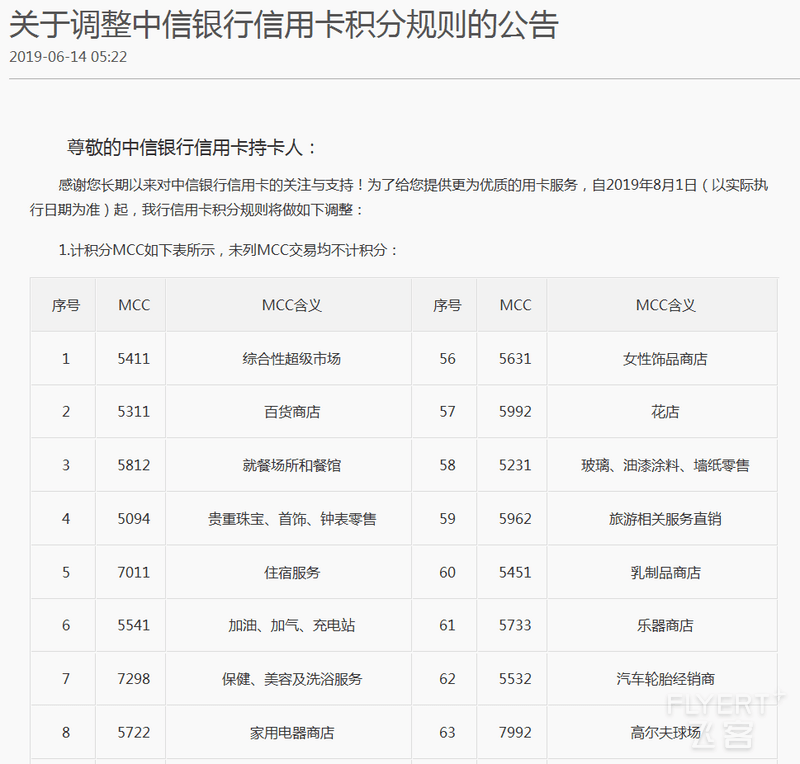Viewport: 800px width, 764px height.
Task: Click cell 汽车轮胎经销商
Action: click(665, 679)
